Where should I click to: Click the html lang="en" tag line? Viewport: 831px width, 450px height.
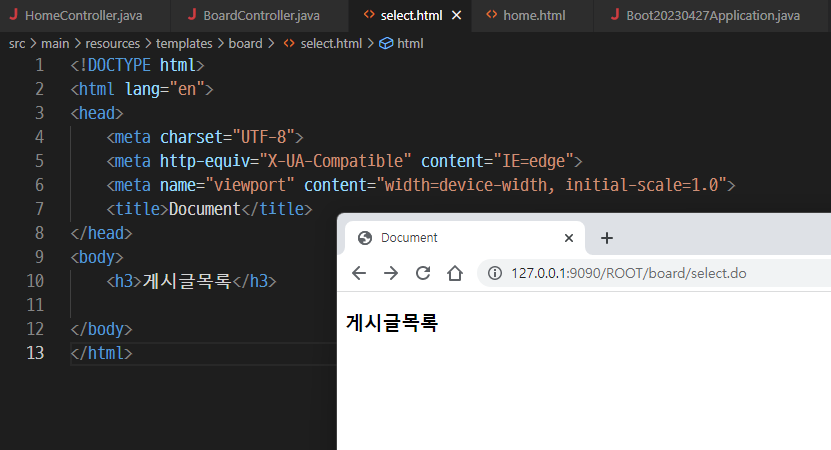coord(142,89)
